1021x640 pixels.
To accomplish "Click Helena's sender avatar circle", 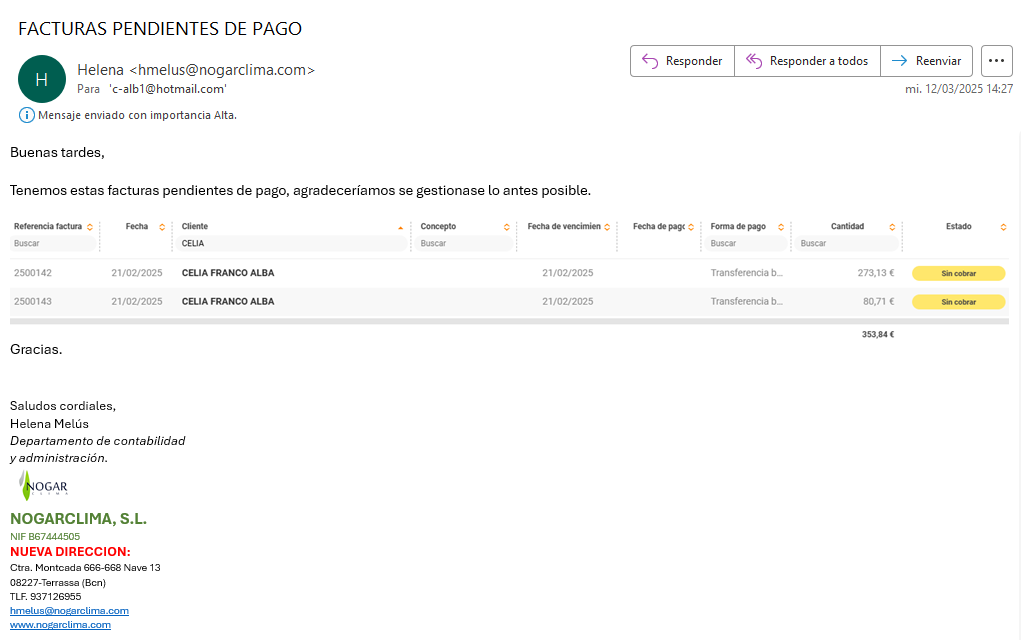I will (41, 79).
